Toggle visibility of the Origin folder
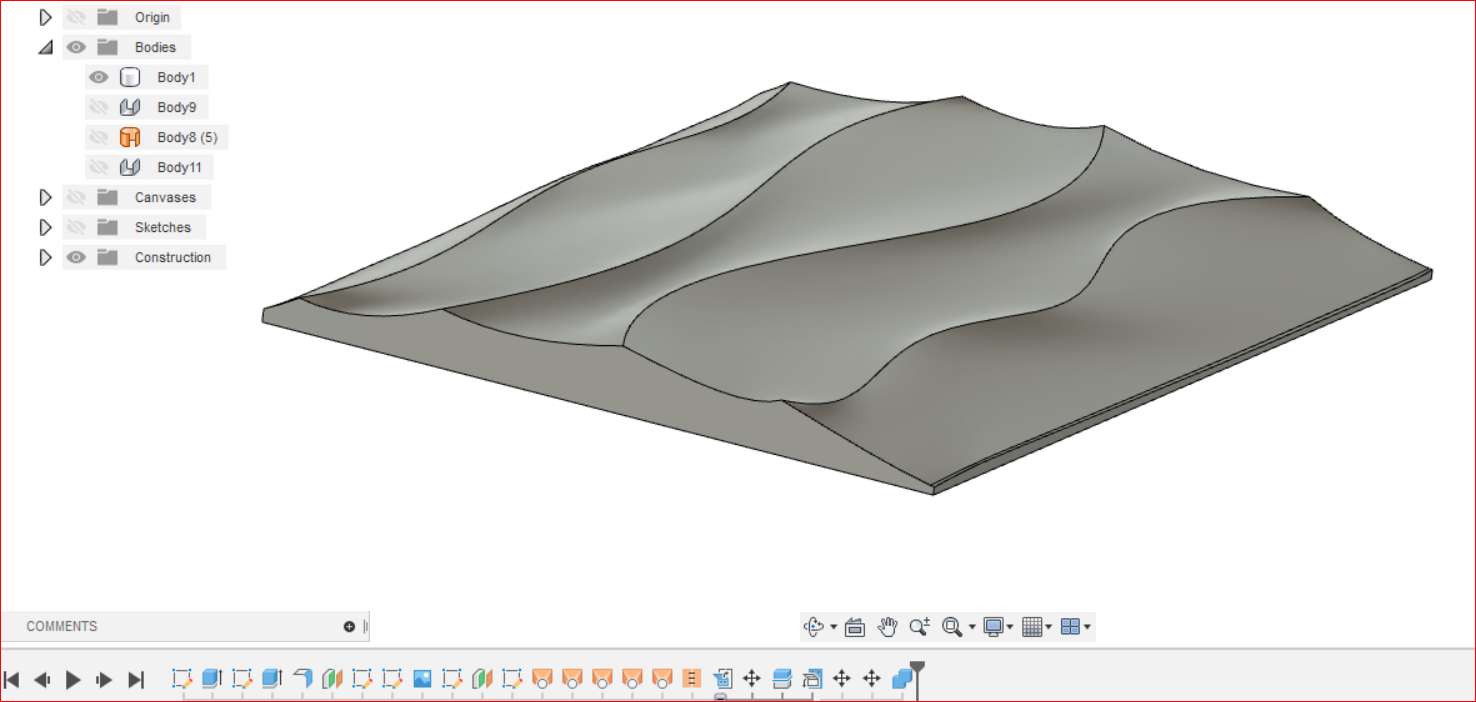 point(76,17)
